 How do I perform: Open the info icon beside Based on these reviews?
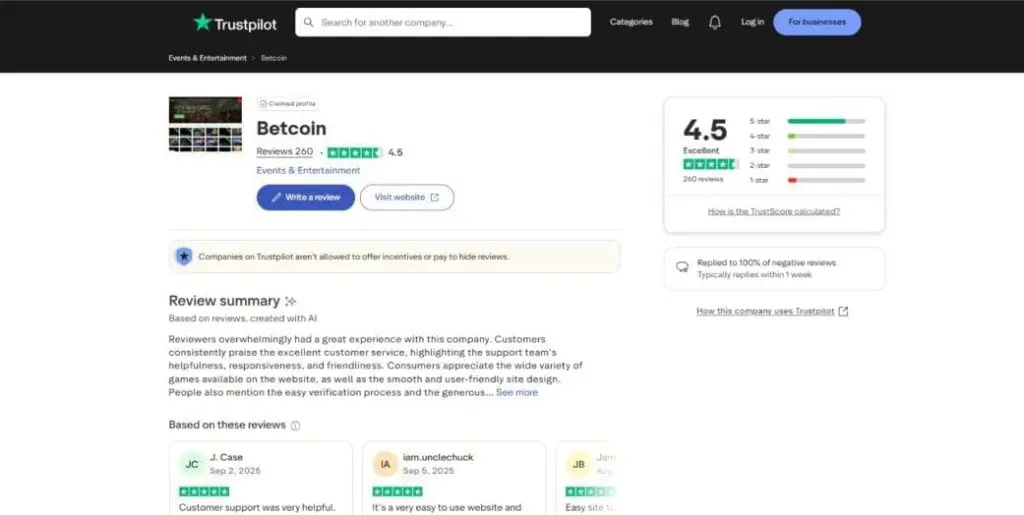(x=295, y=425)
